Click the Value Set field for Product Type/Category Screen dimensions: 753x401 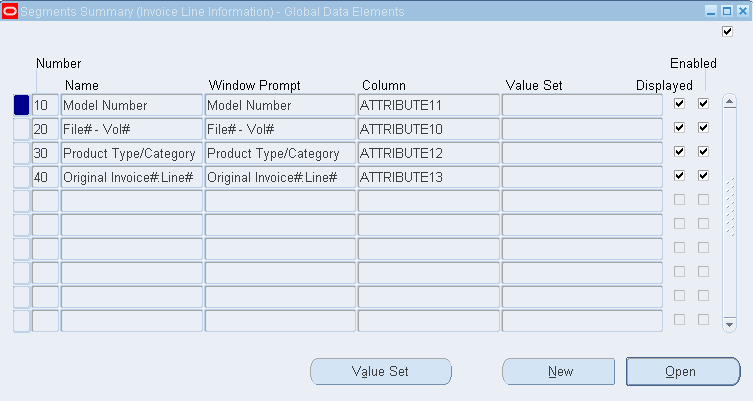click(582, 153)
